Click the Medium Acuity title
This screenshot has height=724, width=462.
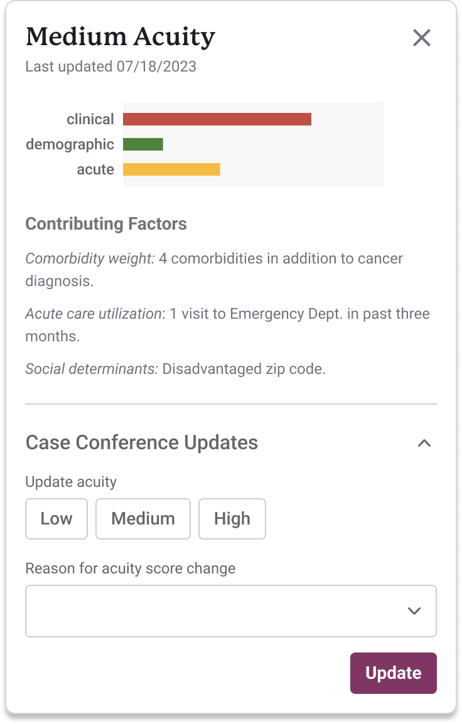(120, 37)
